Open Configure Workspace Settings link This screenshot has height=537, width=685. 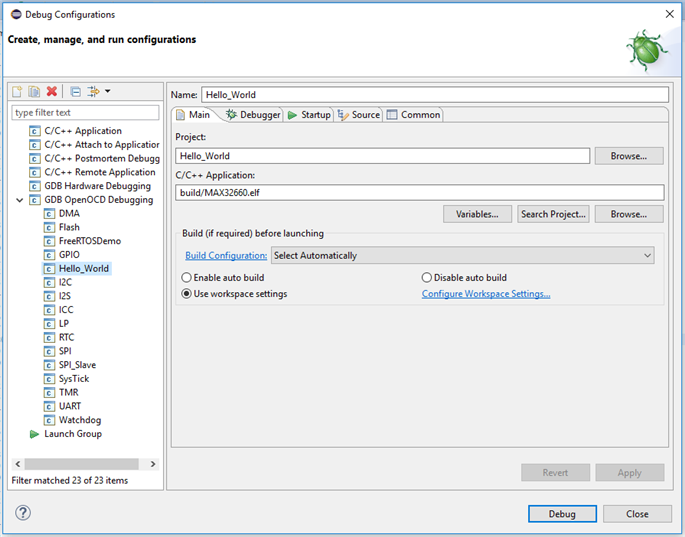click(486, 294)
